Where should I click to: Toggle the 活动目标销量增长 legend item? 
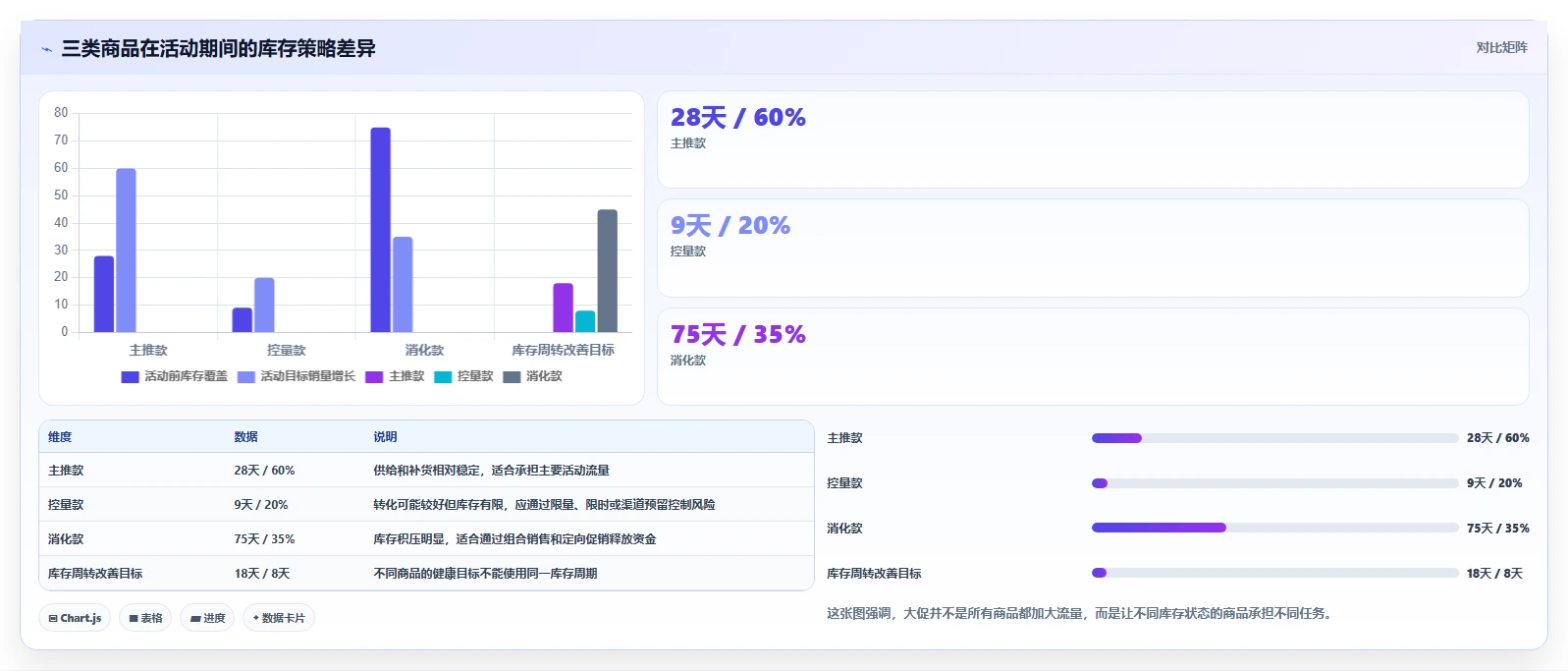[x=297, y=376]
